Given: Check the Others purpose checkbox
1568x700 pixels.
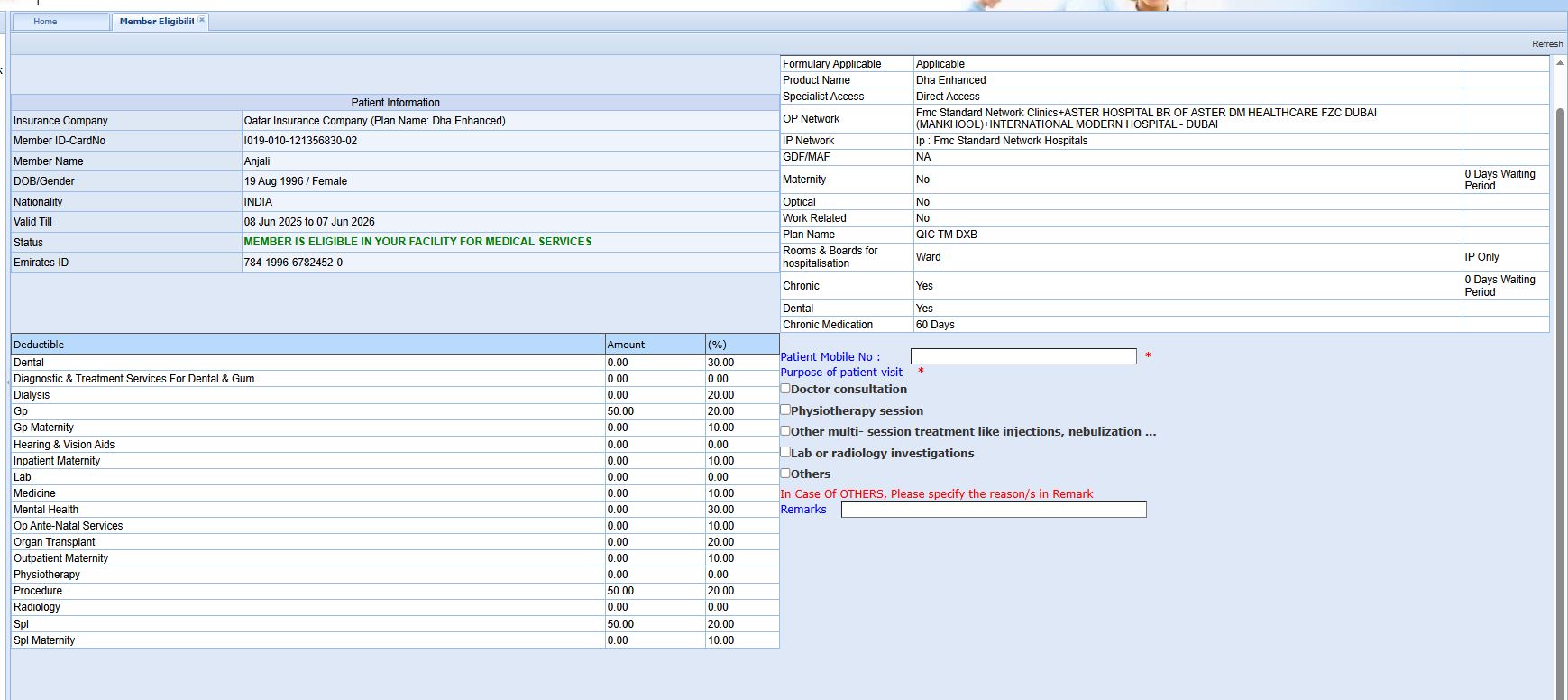Looking at the screenshot, I should 785,473.
